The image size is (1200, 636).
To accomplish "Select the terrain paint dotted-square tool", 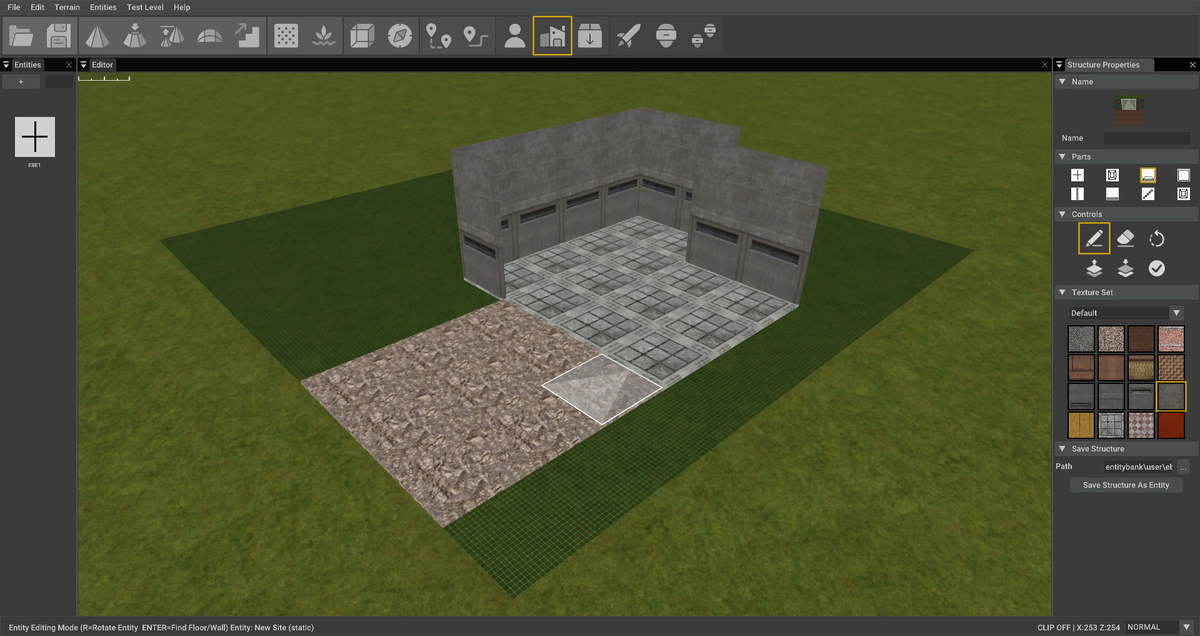I will click(286, 36).
